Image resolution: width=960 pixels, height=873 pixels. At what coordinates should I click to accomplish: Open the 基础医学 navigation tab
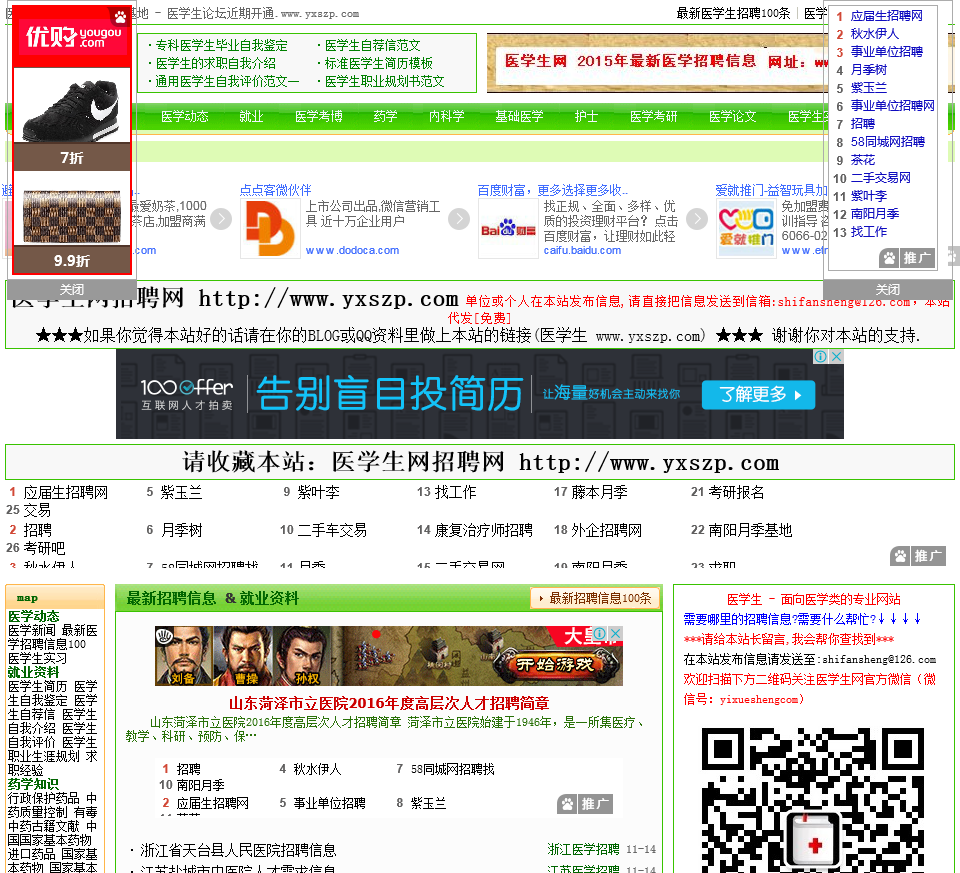tap(519, 116)
